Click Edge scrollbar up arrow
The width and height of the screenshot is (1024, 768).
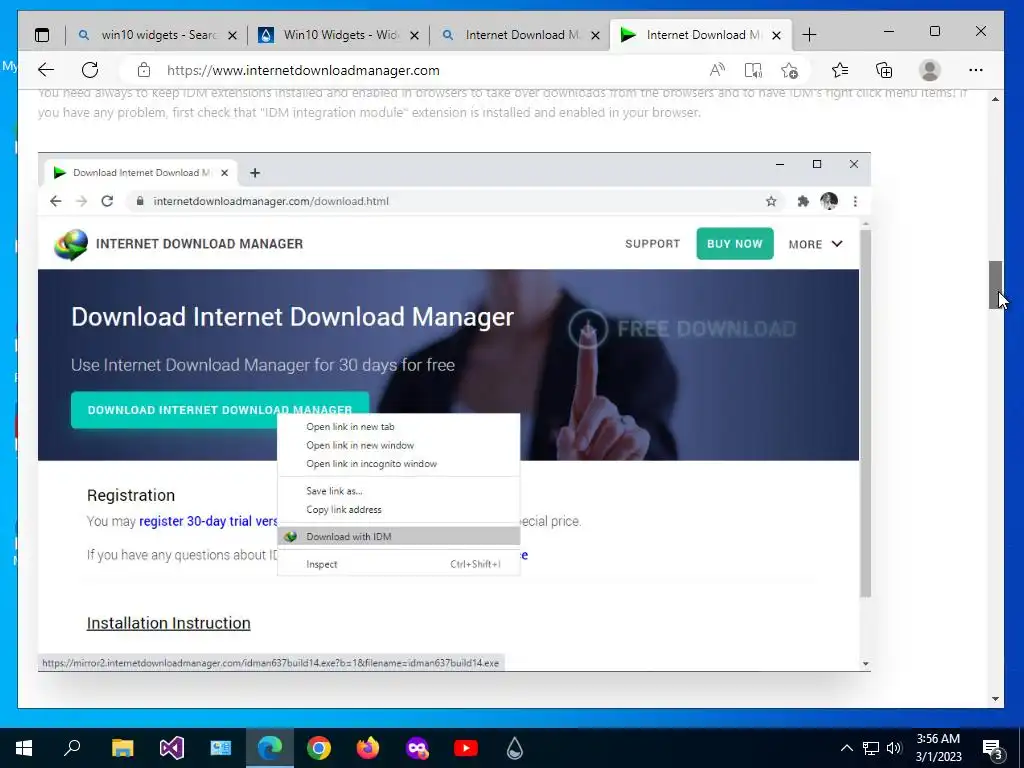(x=995, y=99)
